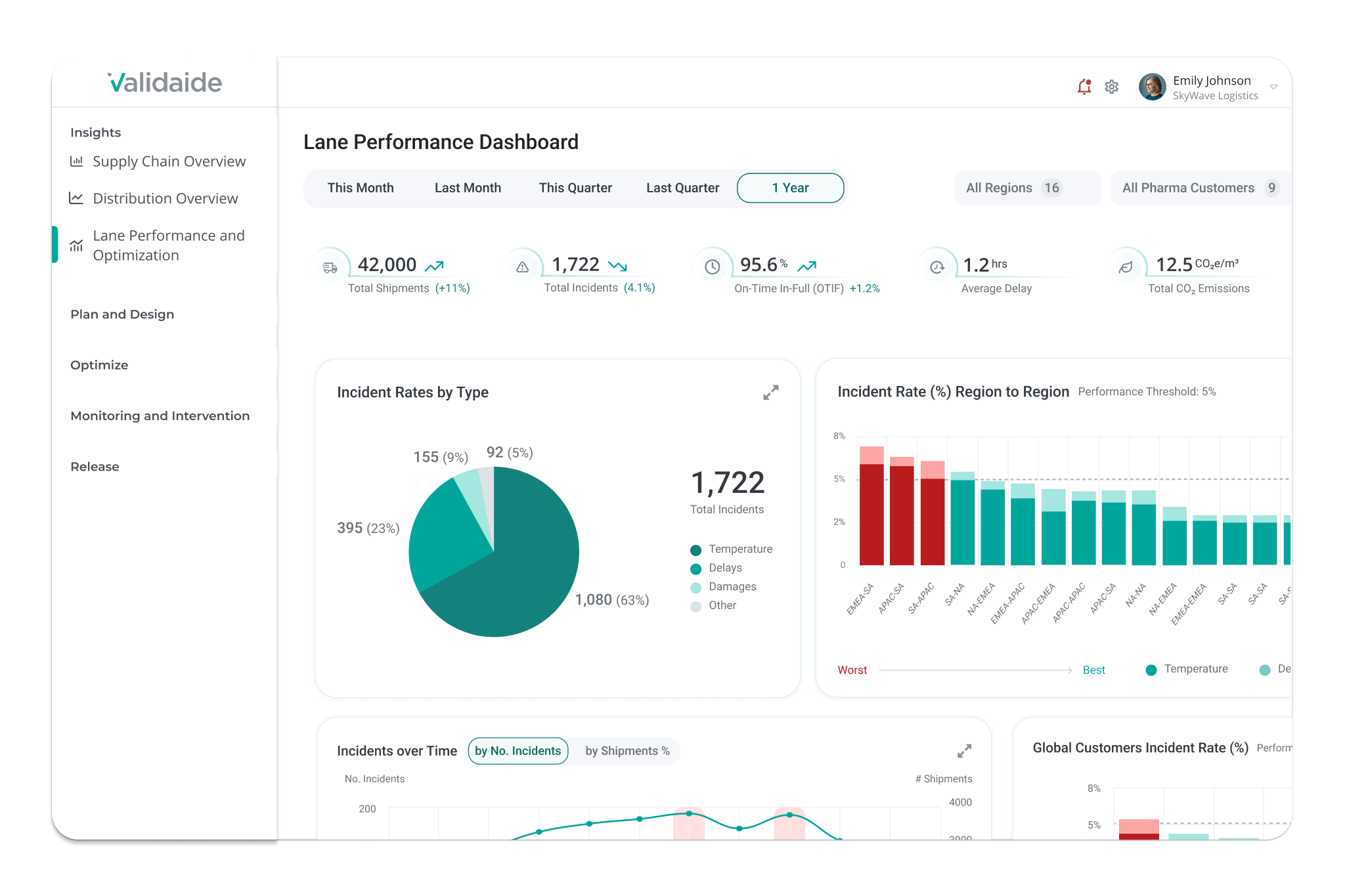Viewport: 1345px width, 896px height.
Task: Click the OTIF clock icon
Action: [712, 267]
